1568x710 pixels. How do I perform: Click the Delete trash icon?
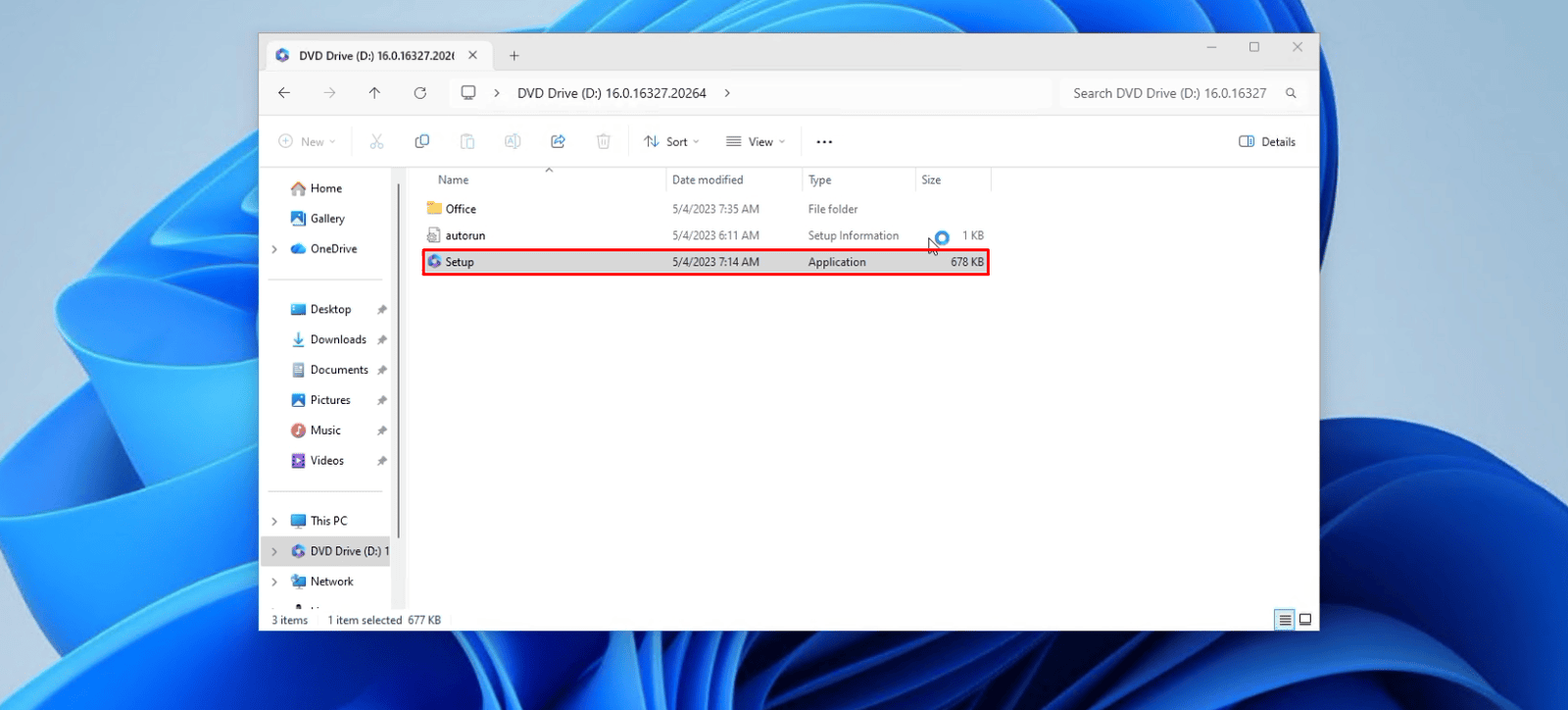click(x=604, y=142)
